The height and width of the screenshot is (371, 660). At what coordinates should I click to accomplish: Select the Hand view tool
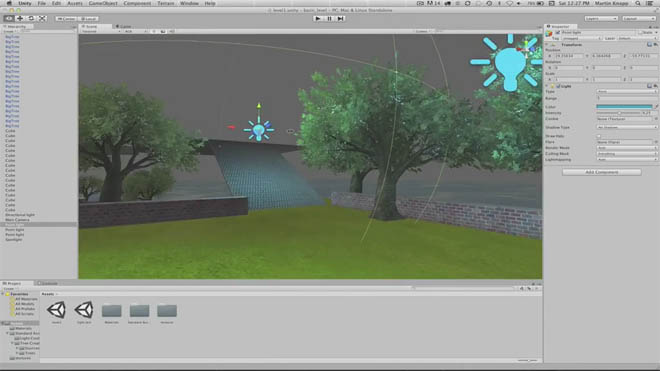coord(9,19)
